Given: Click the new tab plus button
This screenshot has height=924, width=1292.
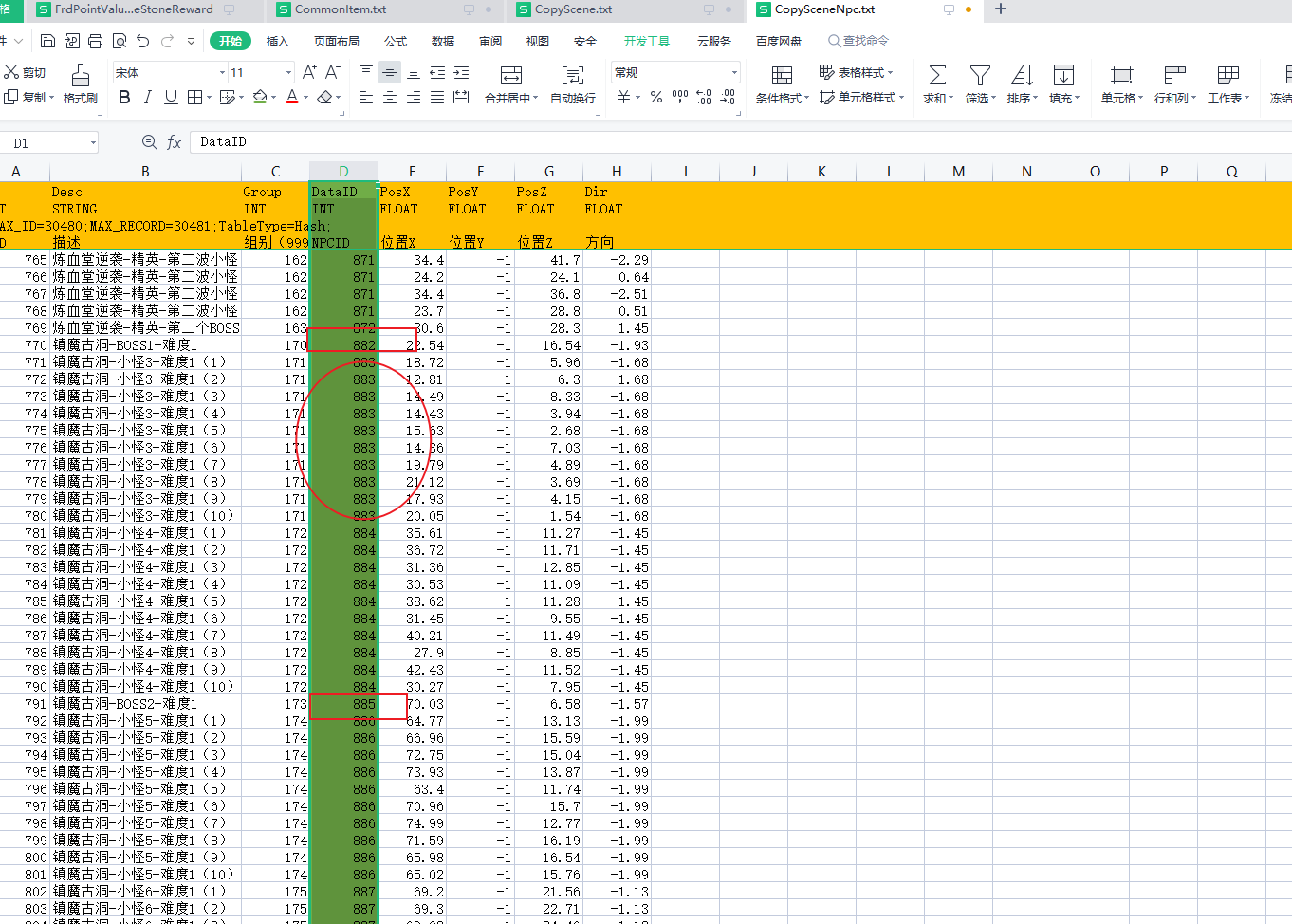Looking at the screenshot, I should pyautogui.click(x=1001, y=9).
